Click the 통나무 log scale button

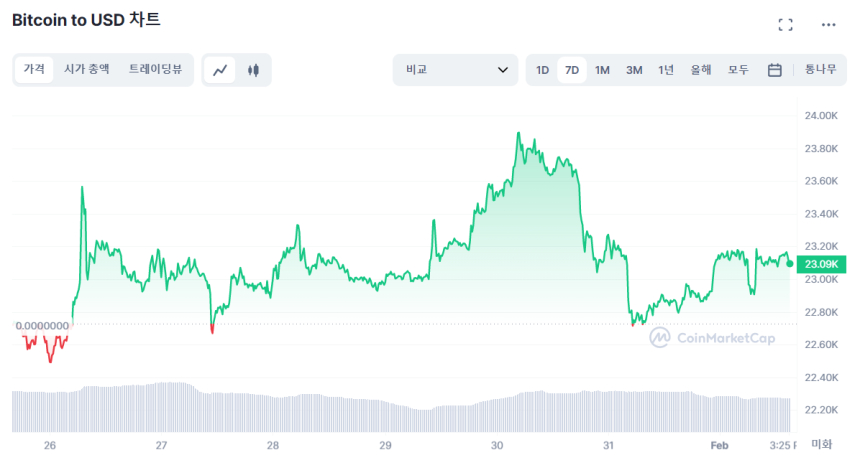tap(820, 70)
